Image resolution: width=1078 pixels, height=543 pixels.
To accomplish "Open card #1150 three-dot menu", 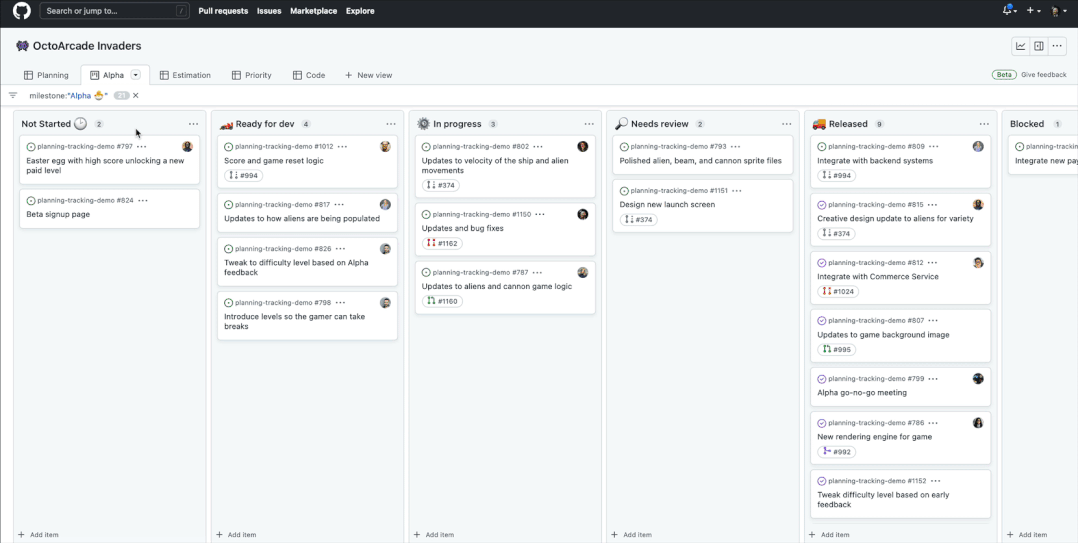I will pos(540,214).
